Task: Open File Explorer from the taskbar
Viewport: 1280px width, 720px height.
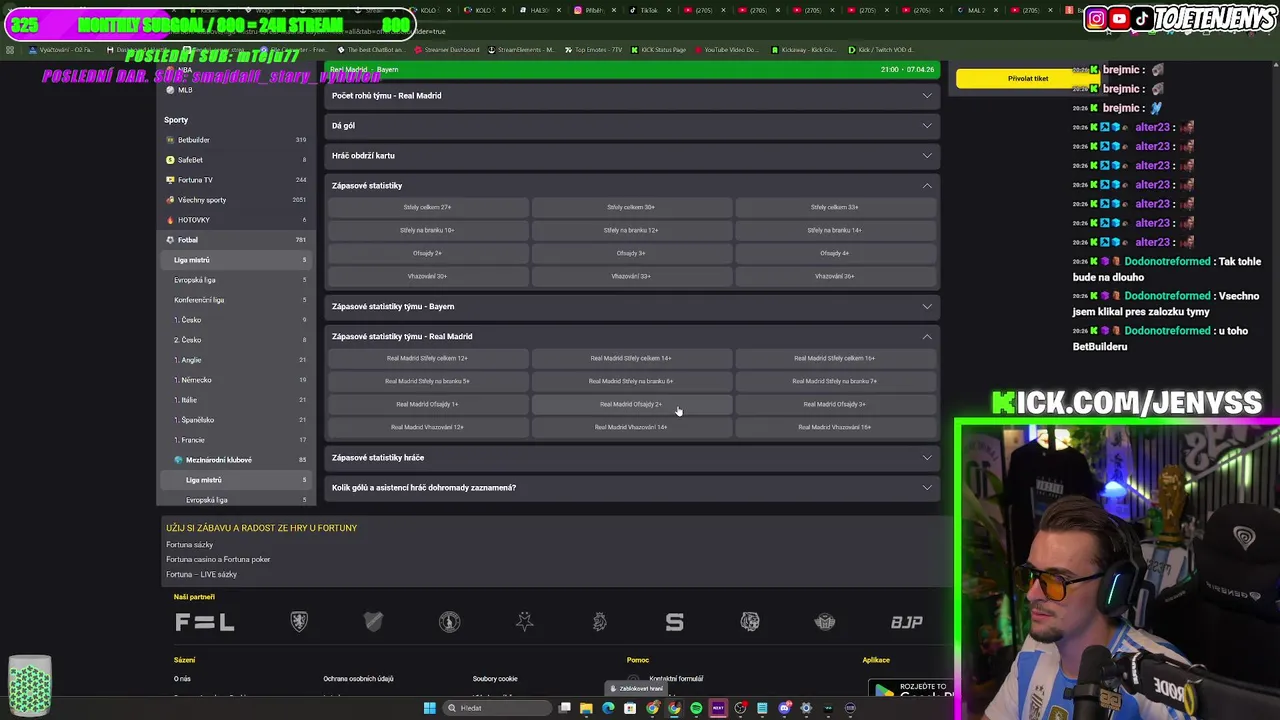Action: click(x=586, y=708)
